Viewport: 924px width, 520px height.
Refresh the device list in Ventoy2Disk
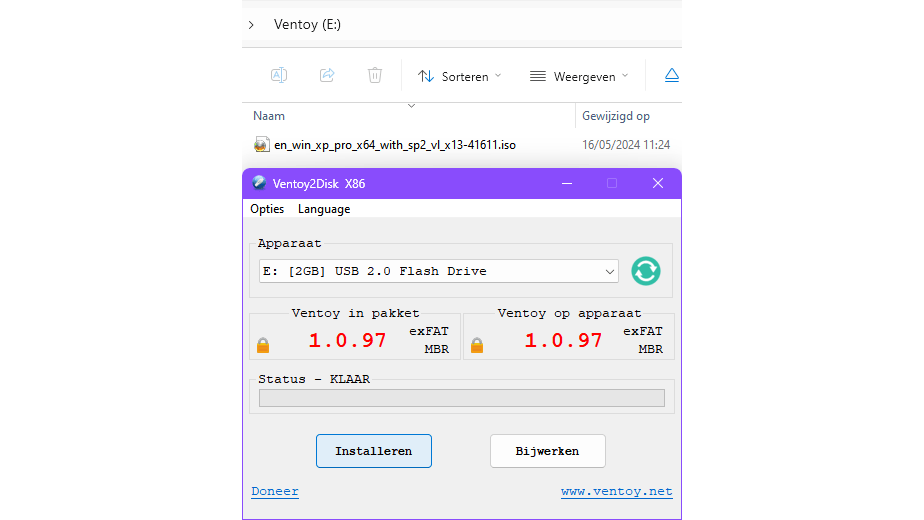pyautogui.click(x=646, y=271)
